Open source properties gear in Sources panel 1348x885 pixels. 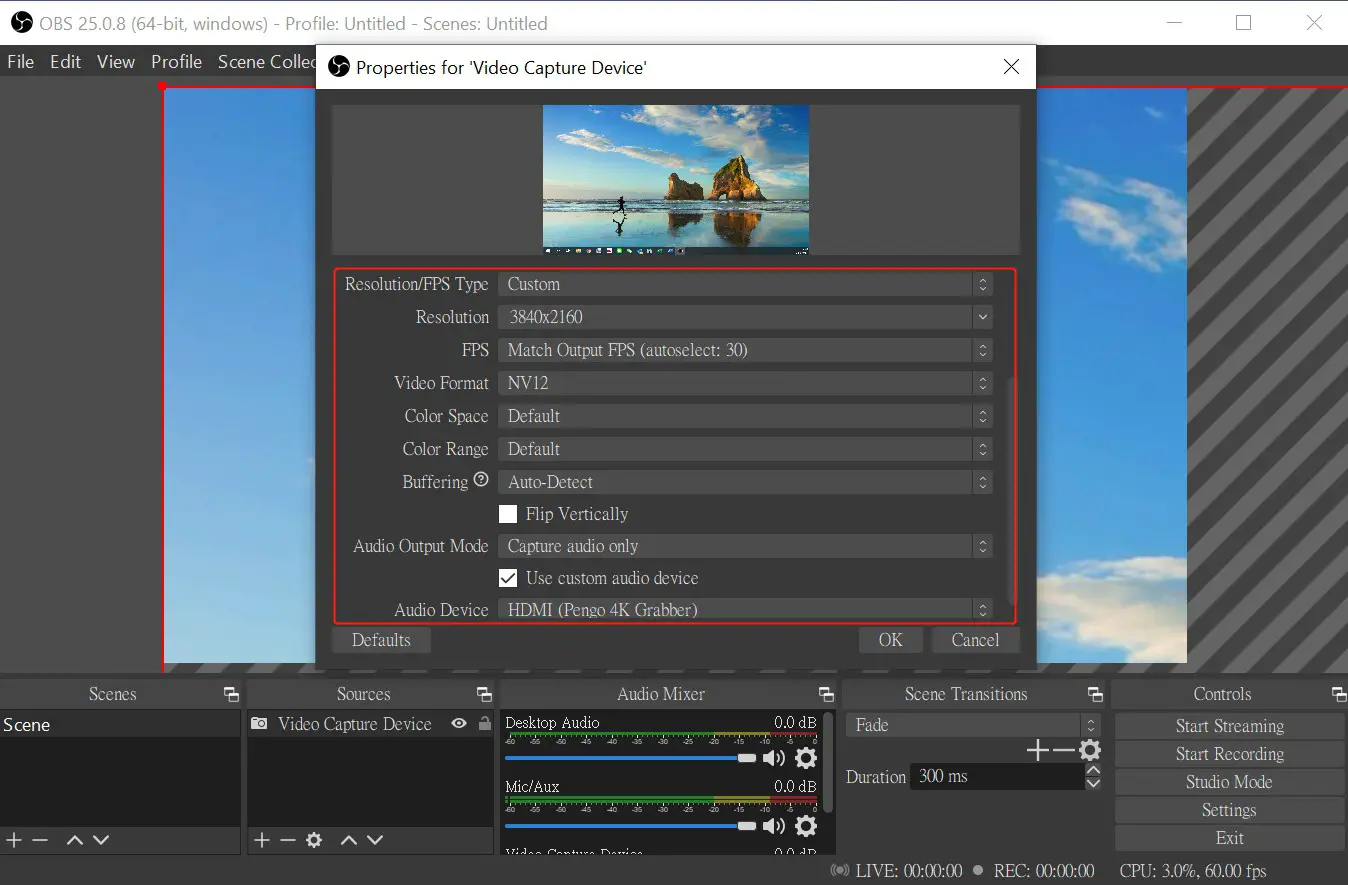click(x=314, y=840)
